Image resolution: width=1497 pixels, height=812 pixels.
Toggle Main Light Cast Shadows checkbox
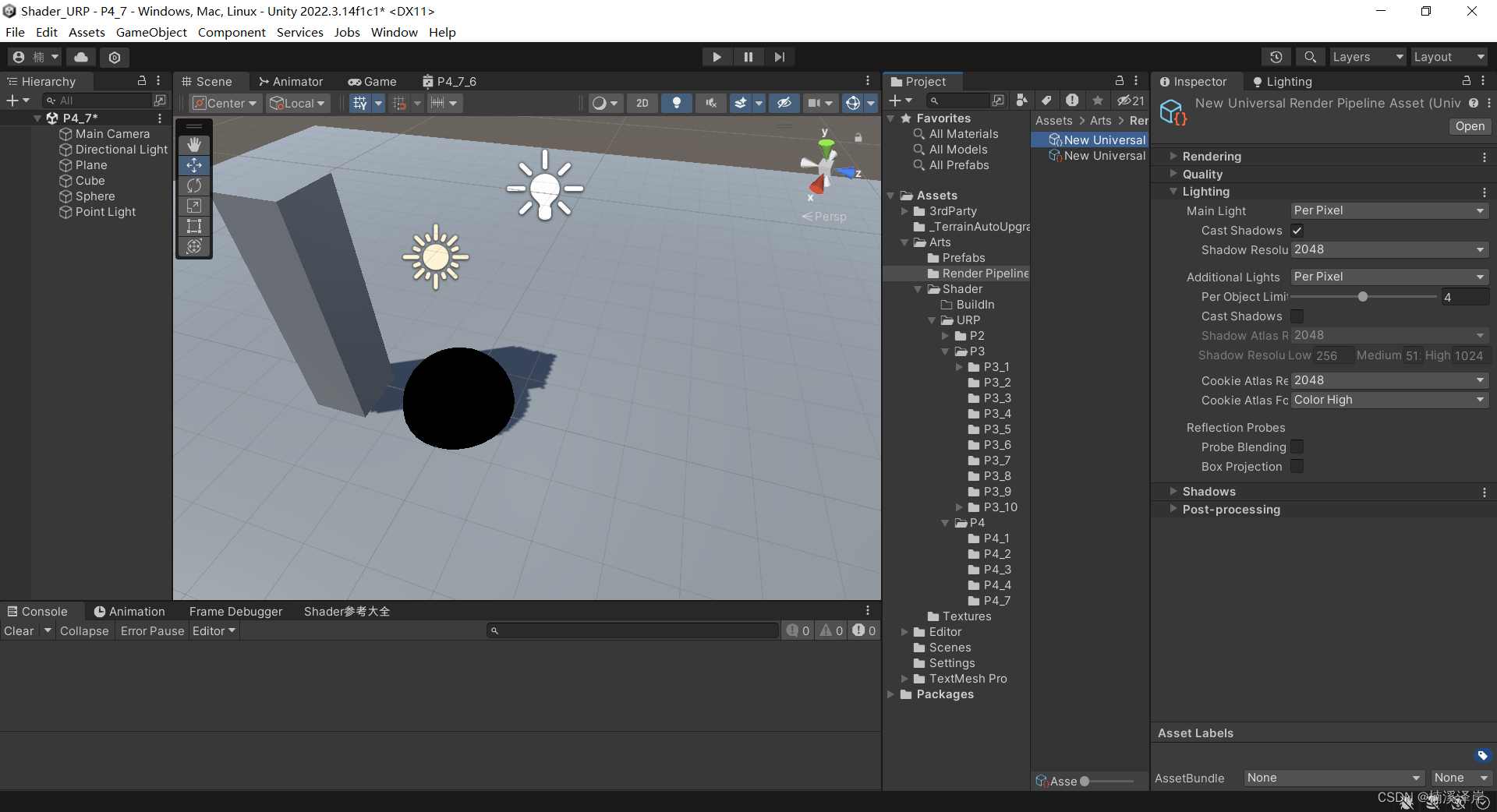coord(1297,231)
